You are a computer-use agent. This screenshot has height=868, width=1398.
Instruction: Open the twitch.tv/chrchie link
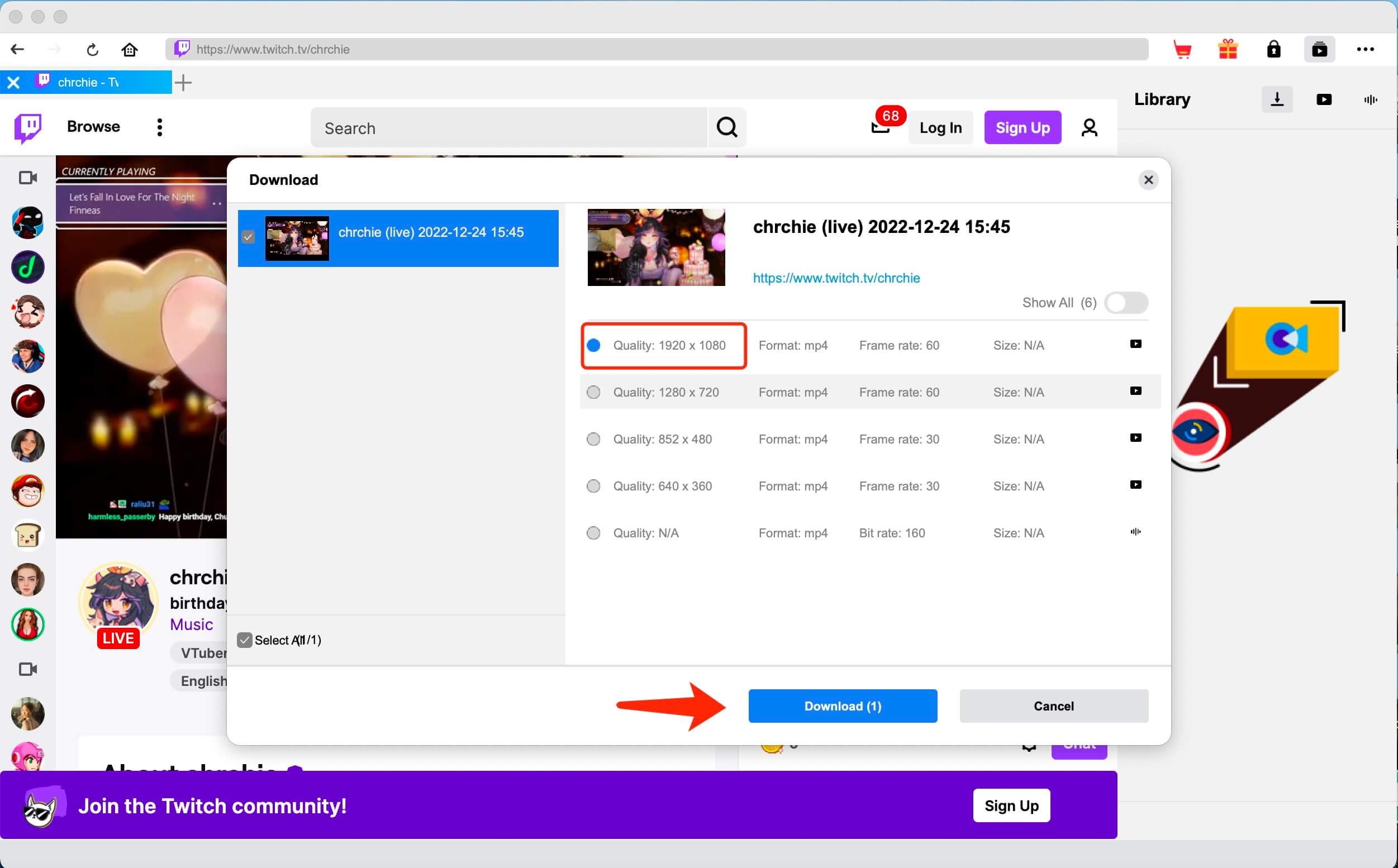pyautogui.click(x=836, y=278)
